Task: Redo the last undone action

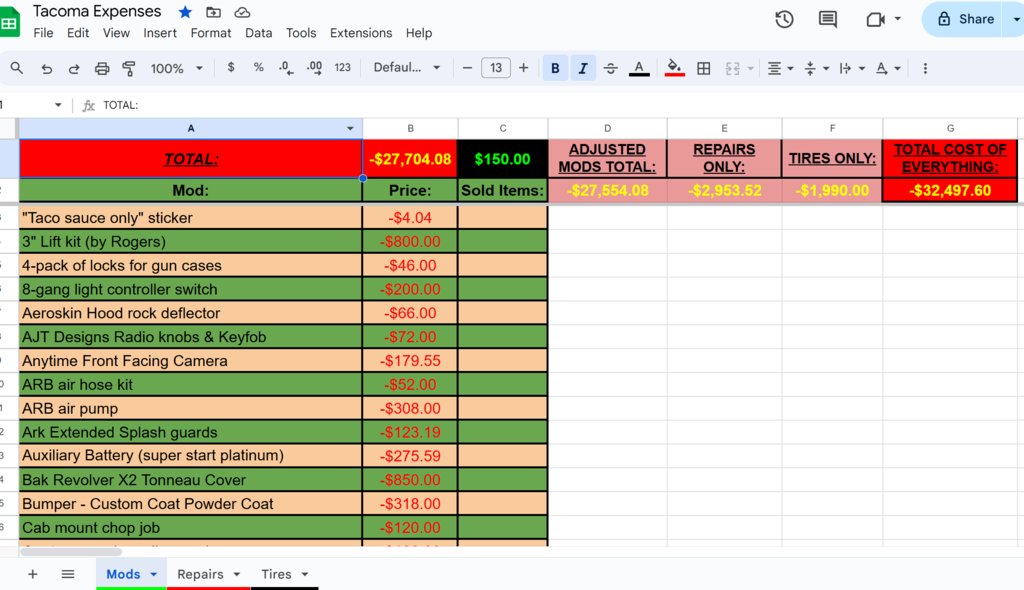Action: click(x=74, y=68)
